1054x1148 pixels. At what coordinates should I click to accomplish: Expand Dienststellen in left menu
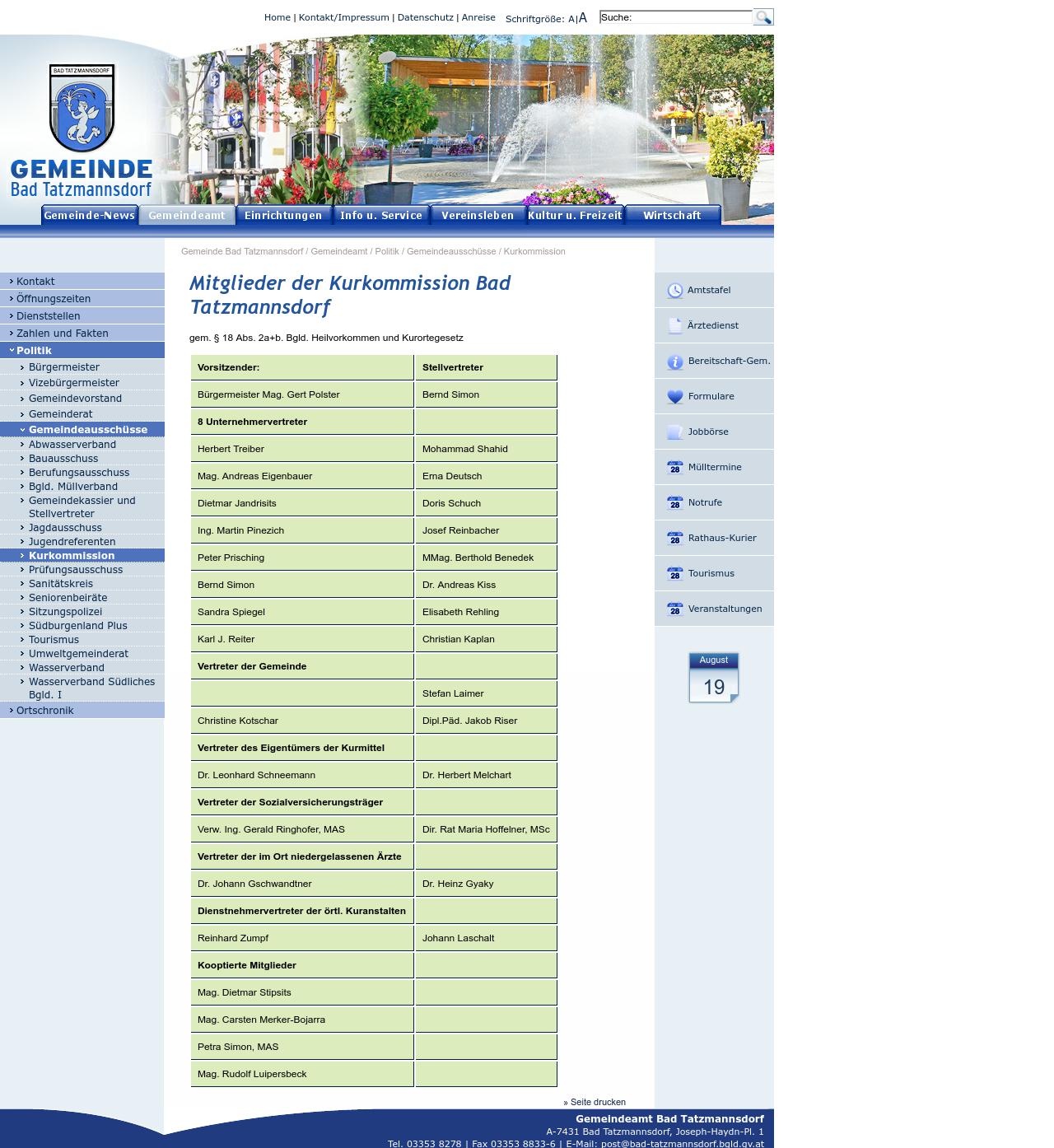(x=82, y=315)
